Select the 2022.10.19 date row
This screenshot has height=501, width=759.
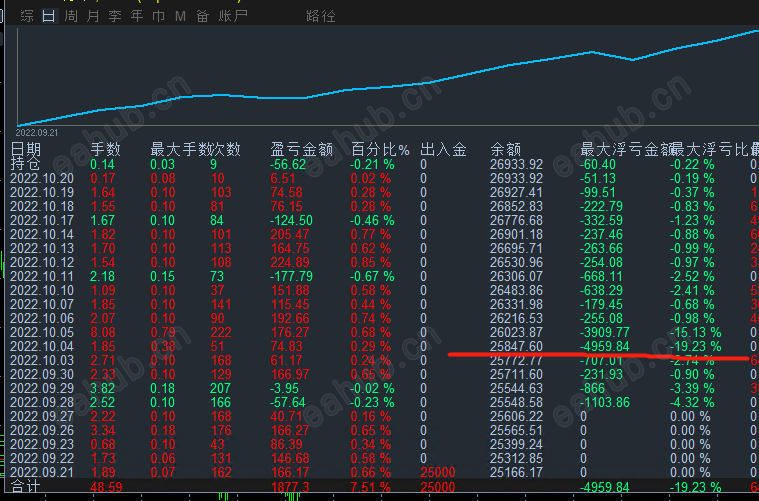tap(42, 192)
